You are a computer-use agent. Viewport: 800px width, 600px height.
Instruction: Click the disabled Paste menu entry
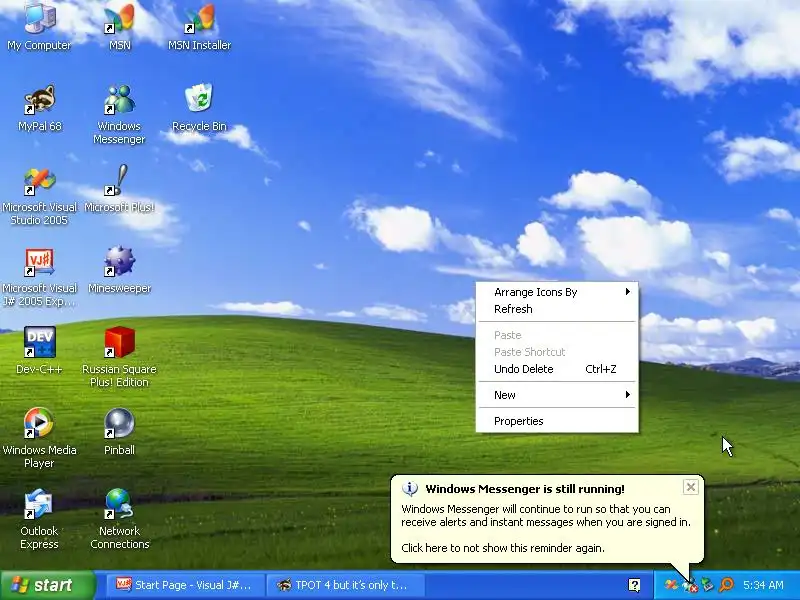tap(557, 335)
